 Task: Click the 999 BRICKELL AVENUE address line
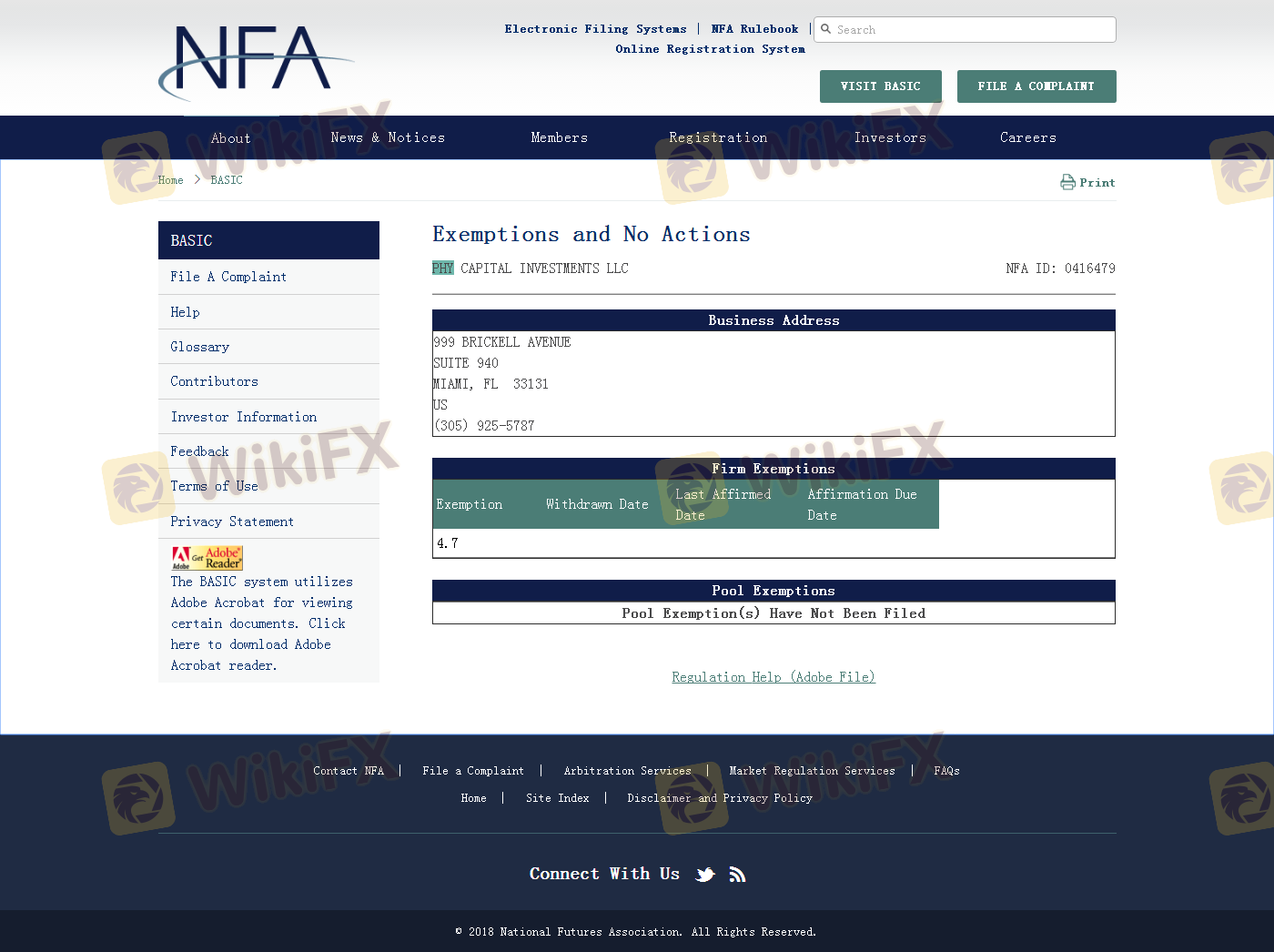tap(502, 342)
